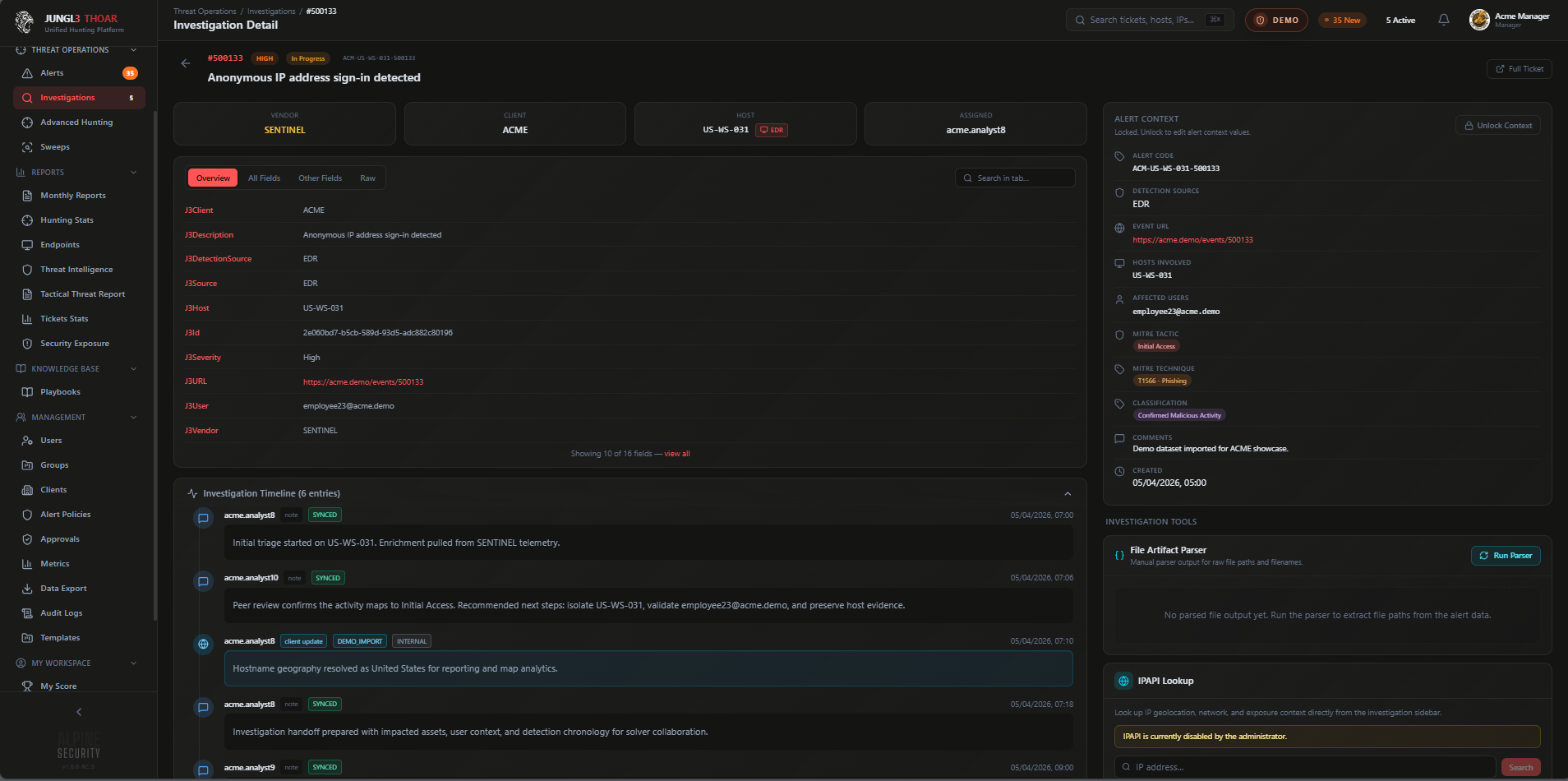Click the HIGH severity badge
This screenshot has height=781, width=1568.
[x=265, y=58]
